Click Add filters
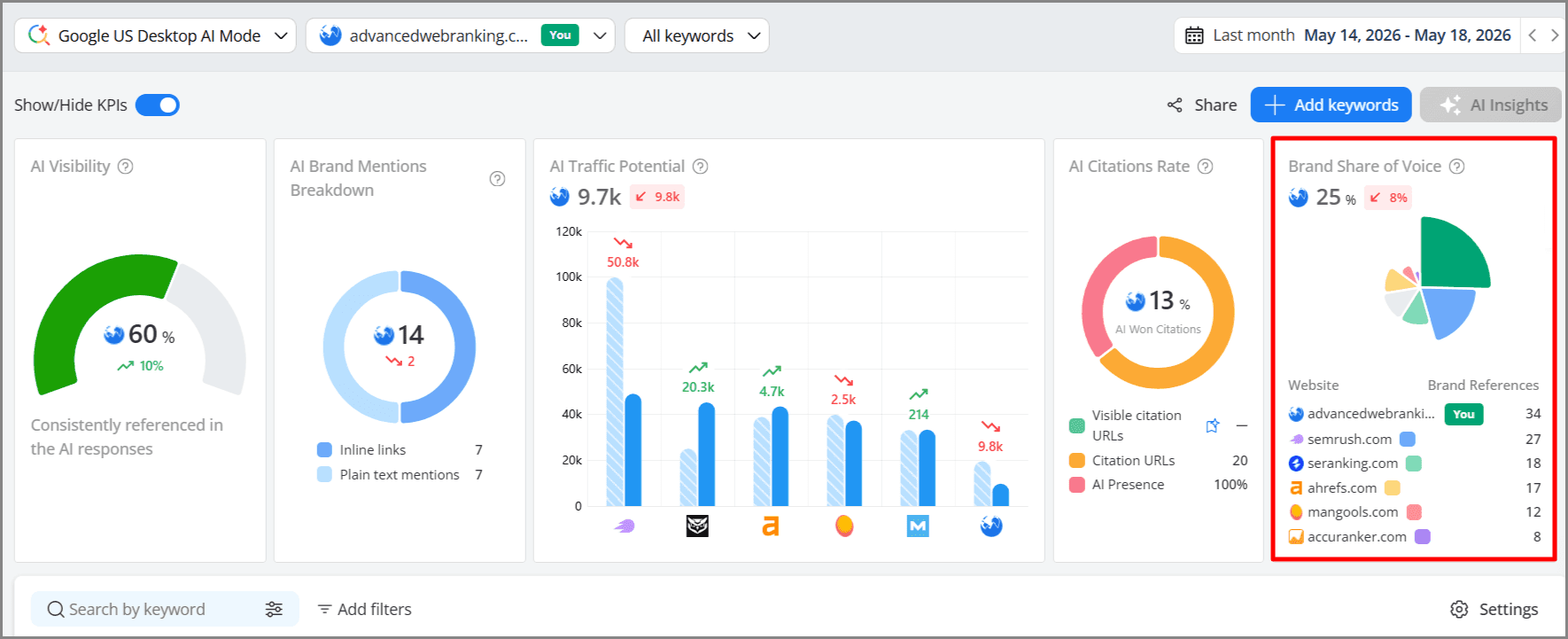 pyautogui.click(x=364, y=610)
